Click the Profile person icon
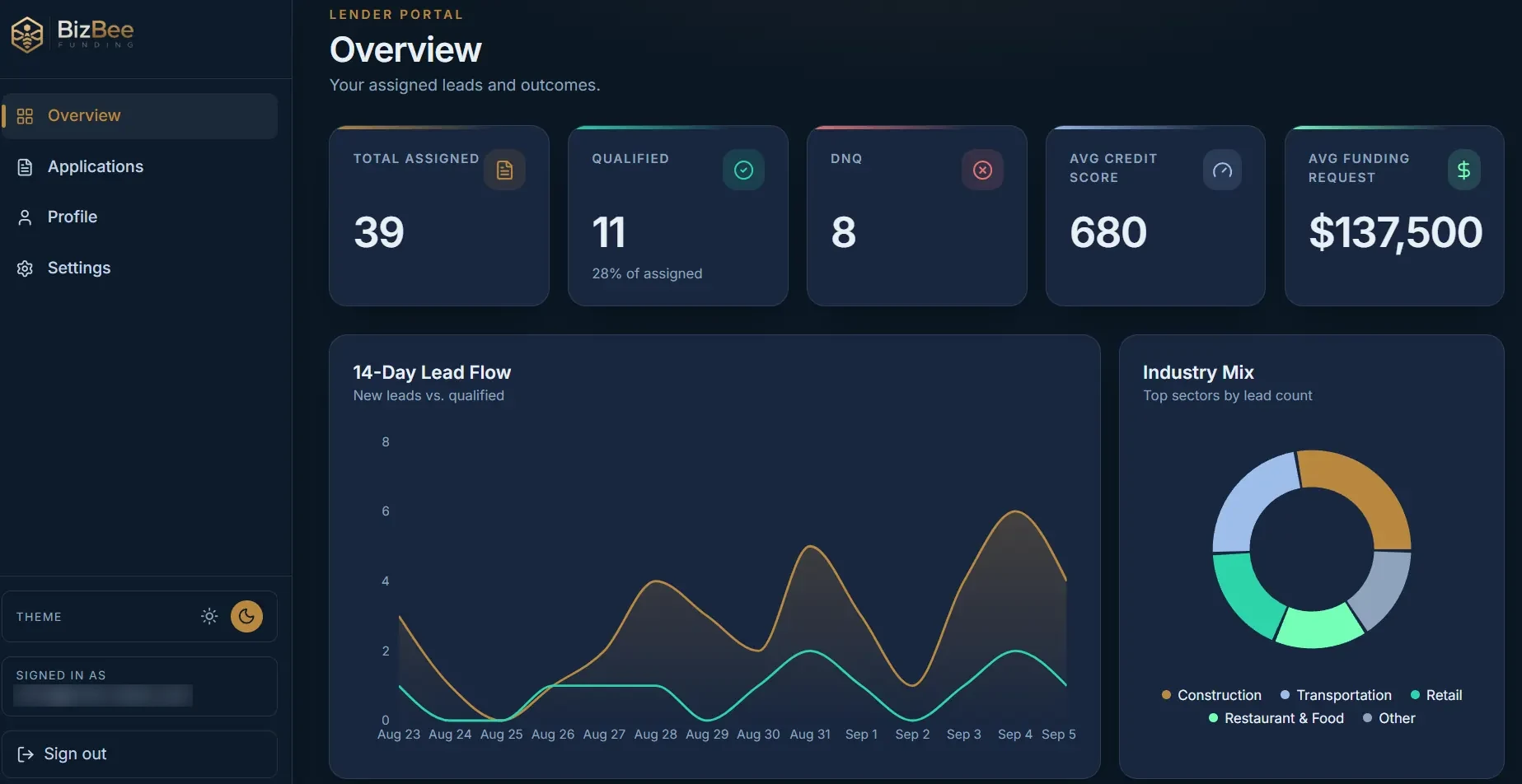The width and height of the screenshot is (1522, 784). (x=25, y=217)
